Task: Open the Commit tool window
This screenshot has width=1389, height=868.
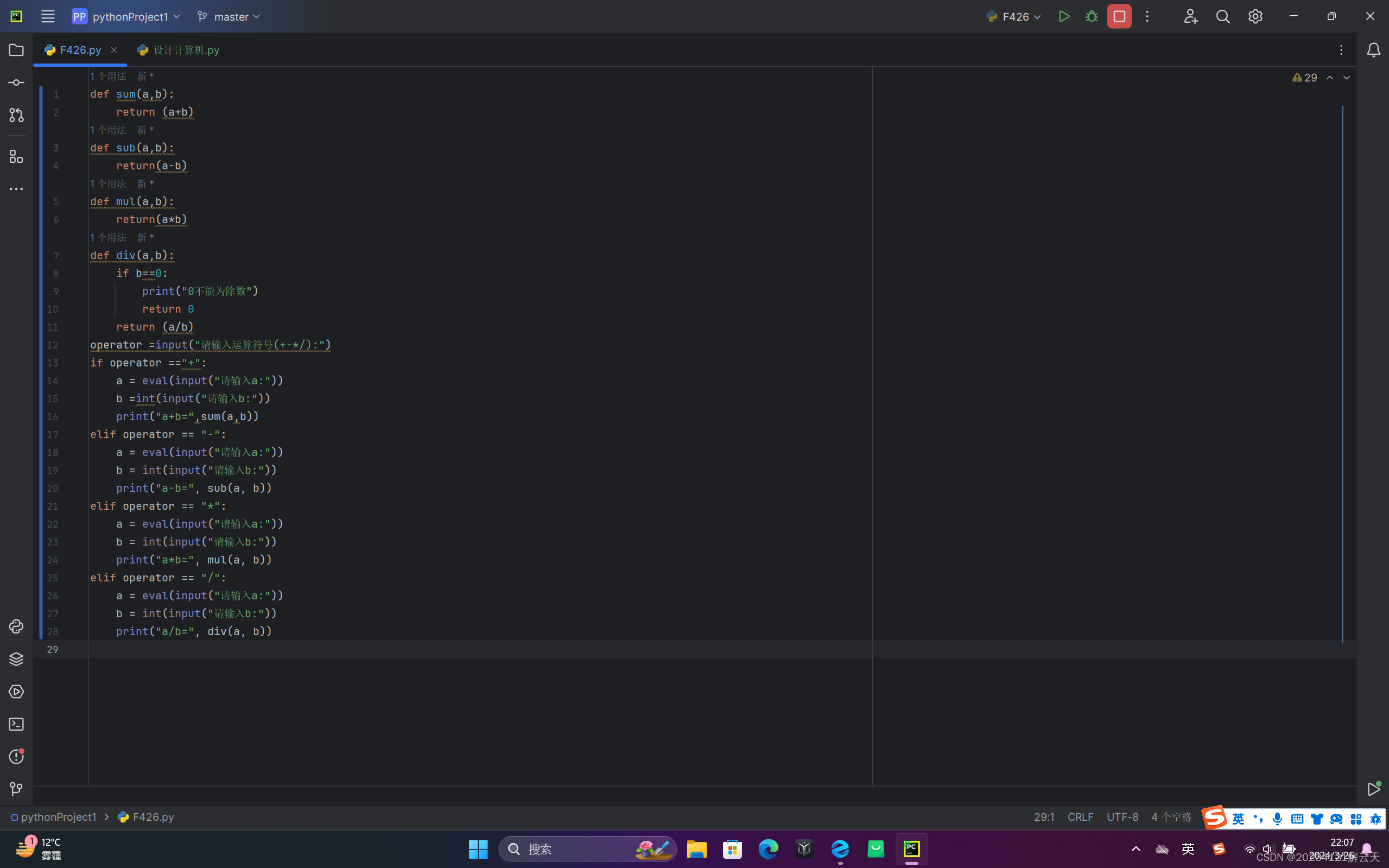Action: pyautogui.click(x=16, y=82)
